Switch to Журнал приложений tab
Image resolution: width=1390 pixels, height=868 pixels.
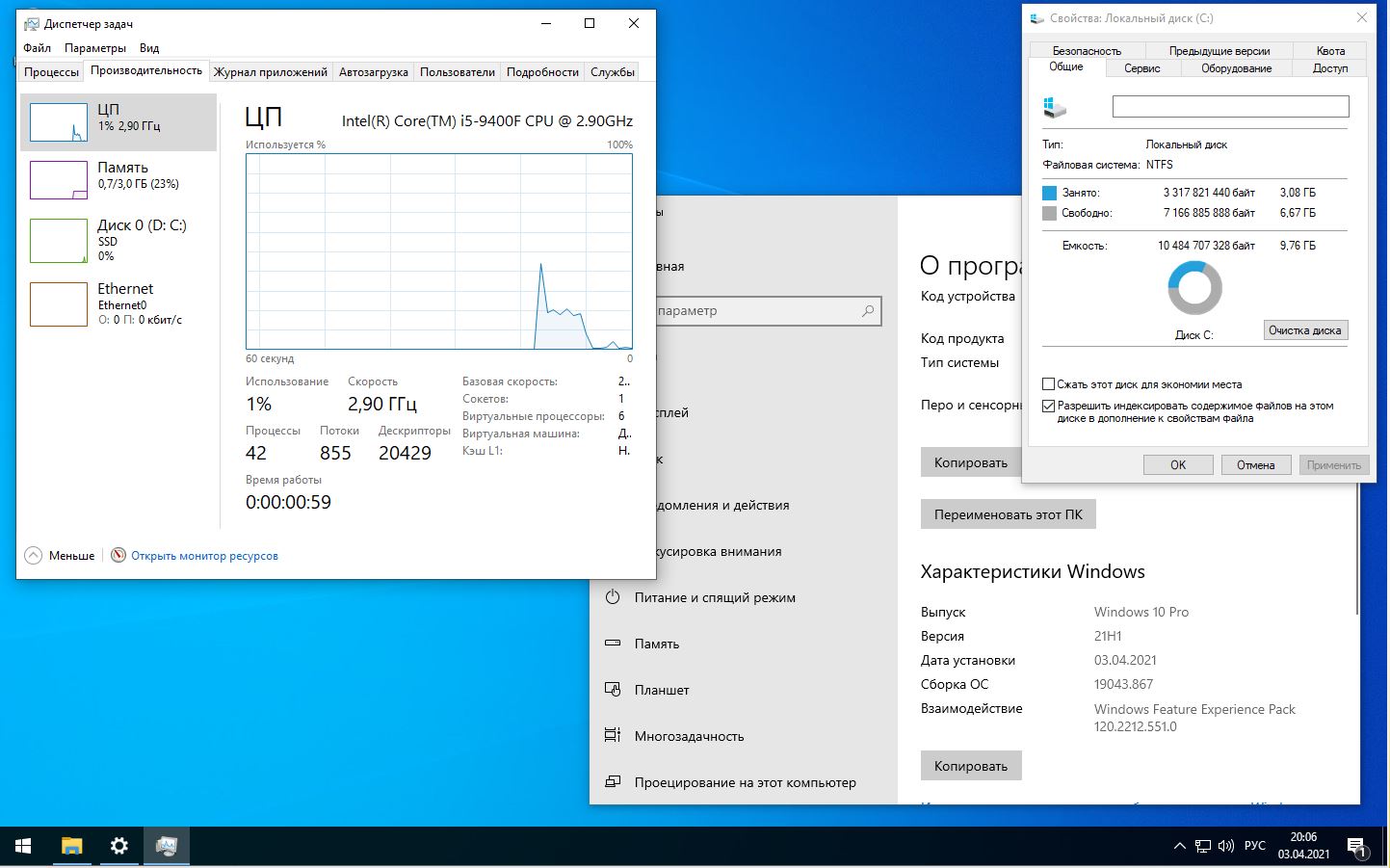pyautogui.click(x=271, y=72)
